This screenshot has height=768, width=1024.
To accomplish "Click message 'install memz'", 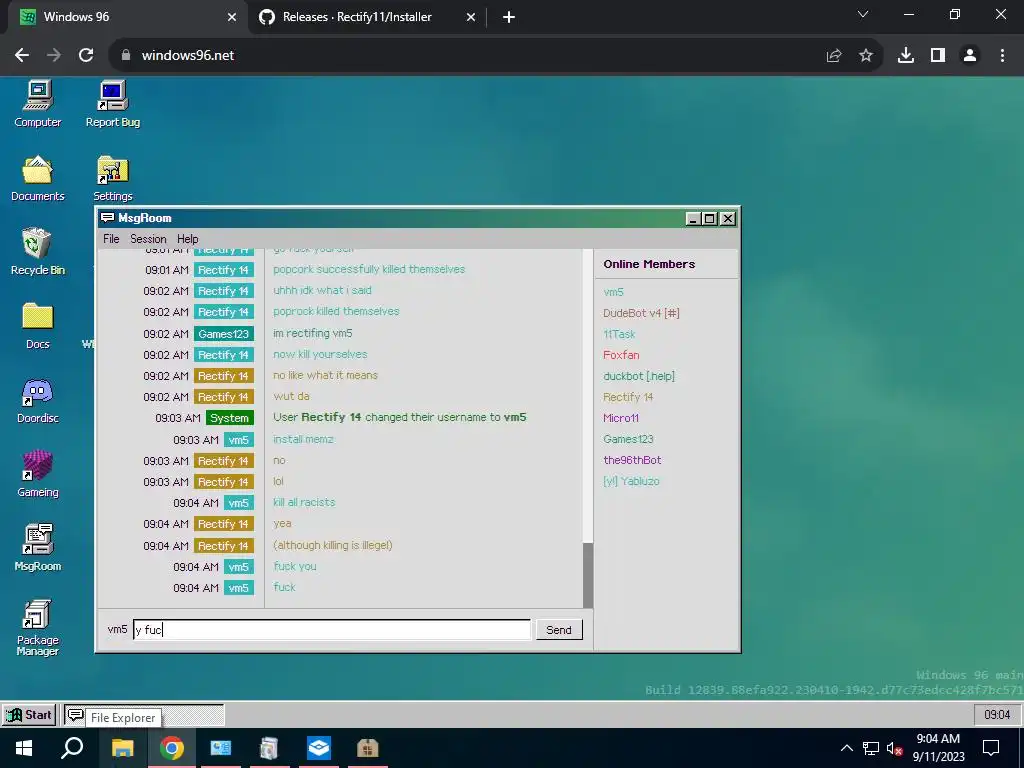I will click(303, 439).
